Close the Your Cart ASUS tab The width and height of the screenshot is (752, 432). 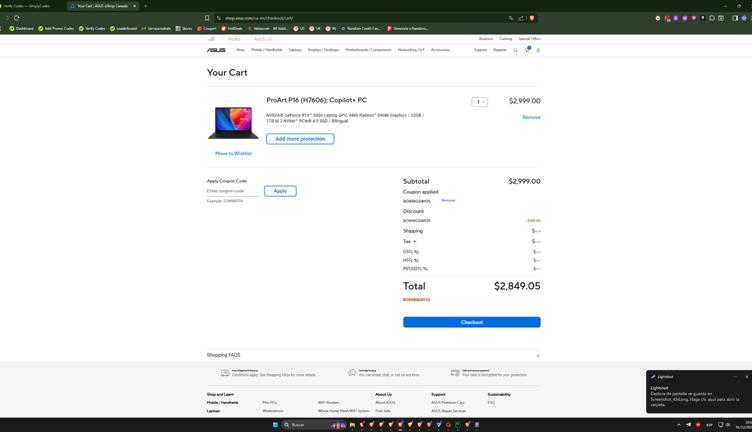point(134,6)
